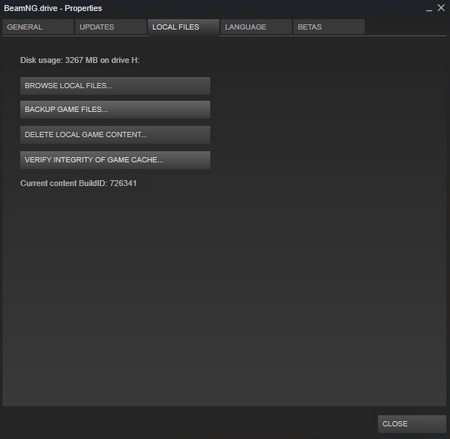Click Backup Game Files button
This screenshot has width=450, height=439.
(115, 110)
